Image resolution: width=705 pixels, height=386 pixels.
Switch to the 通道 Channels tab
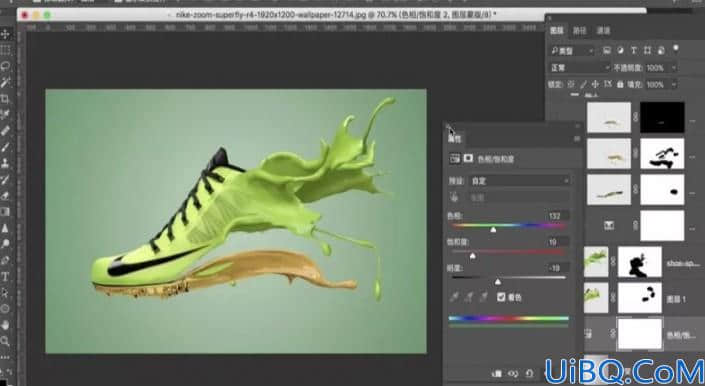pos(603,31)
